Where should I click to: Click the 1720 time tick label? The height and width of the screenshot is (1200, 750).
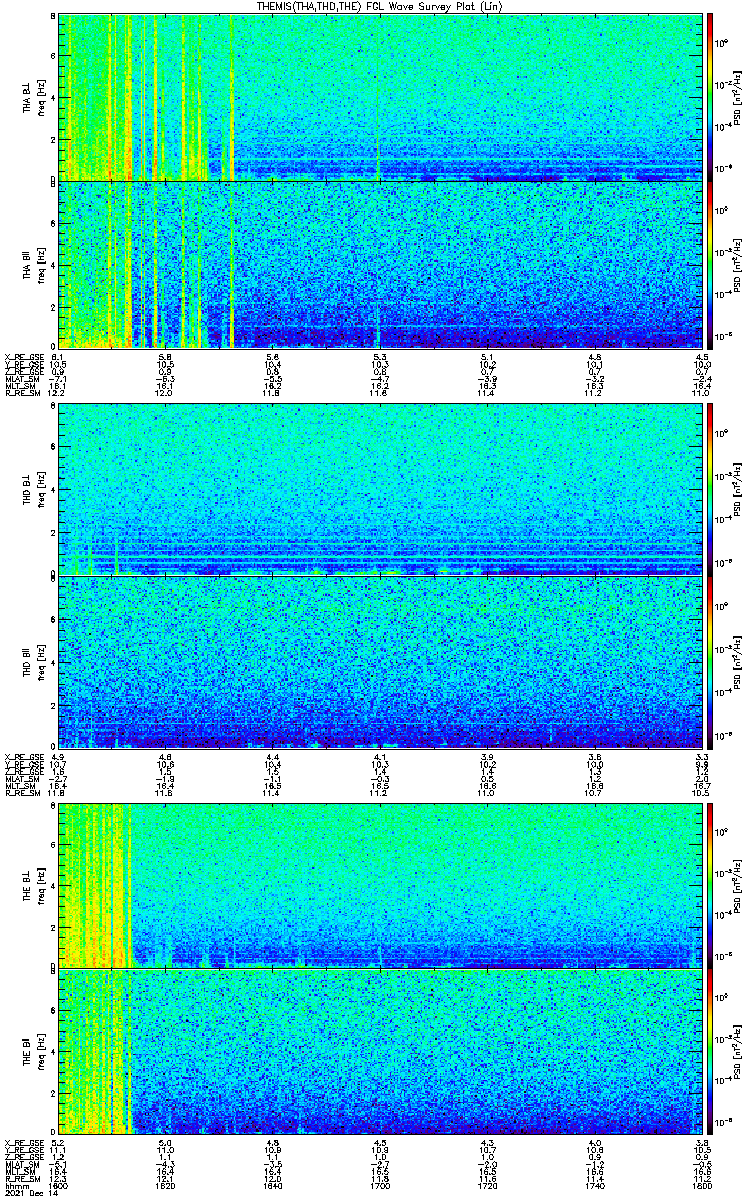pyautogui.click(x=488, y=1186)
